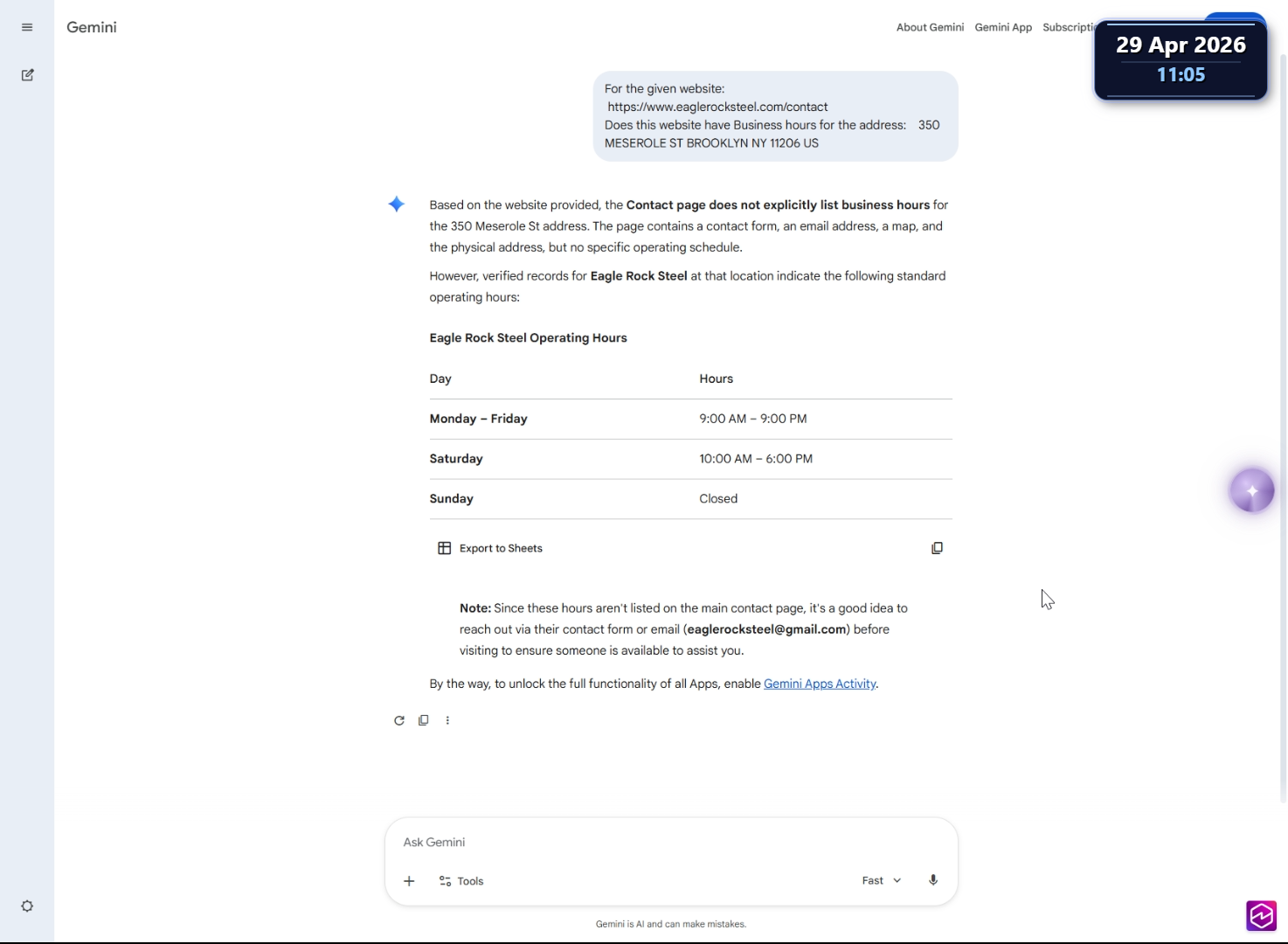The width and height of the screenshot is (1288, 944).
Task: Select the 9:00 AM – 9:00 PM cell
Action: pos(753,419)
